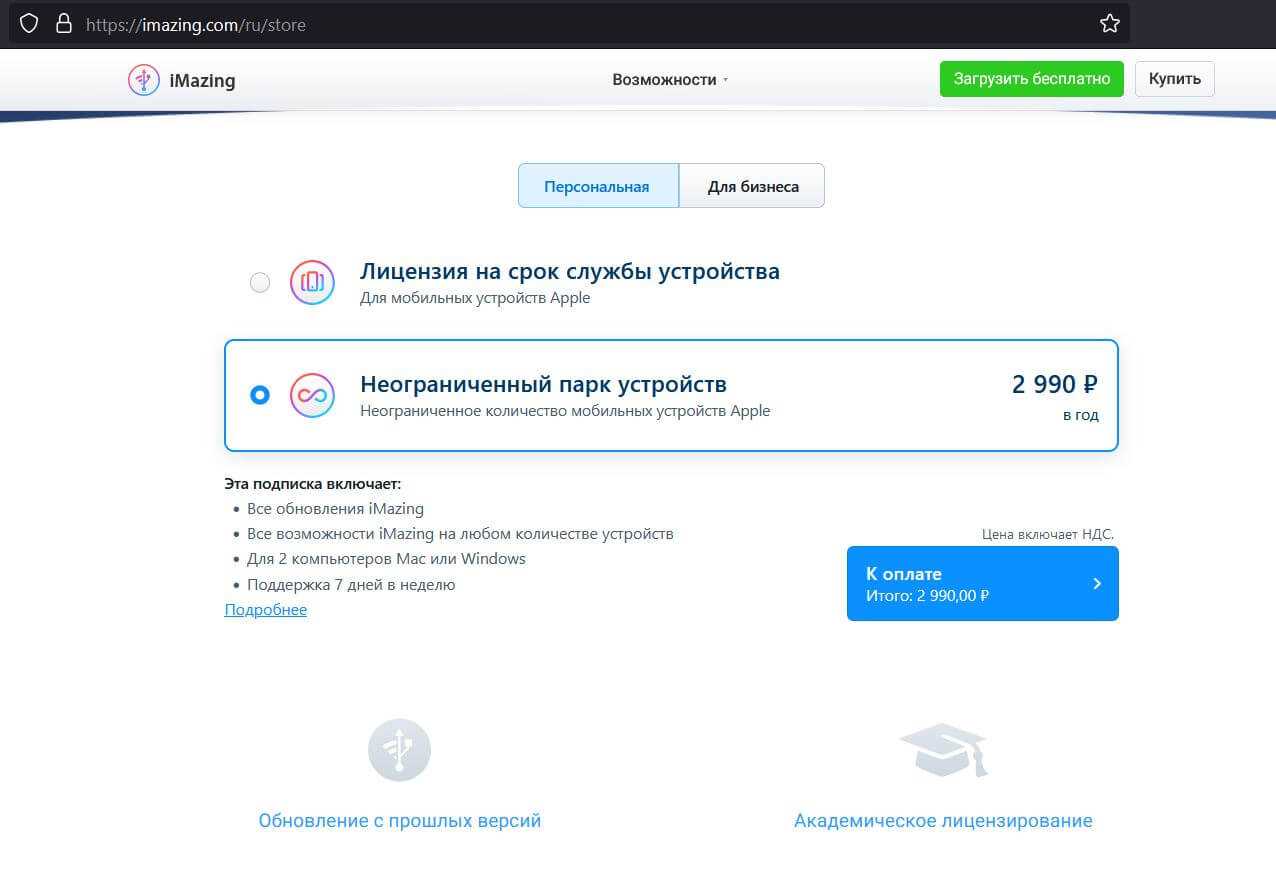This screenshot has width=1276, height=882.
Task: Click the chevron arrow on К оплате
Action: point(1097,583)
